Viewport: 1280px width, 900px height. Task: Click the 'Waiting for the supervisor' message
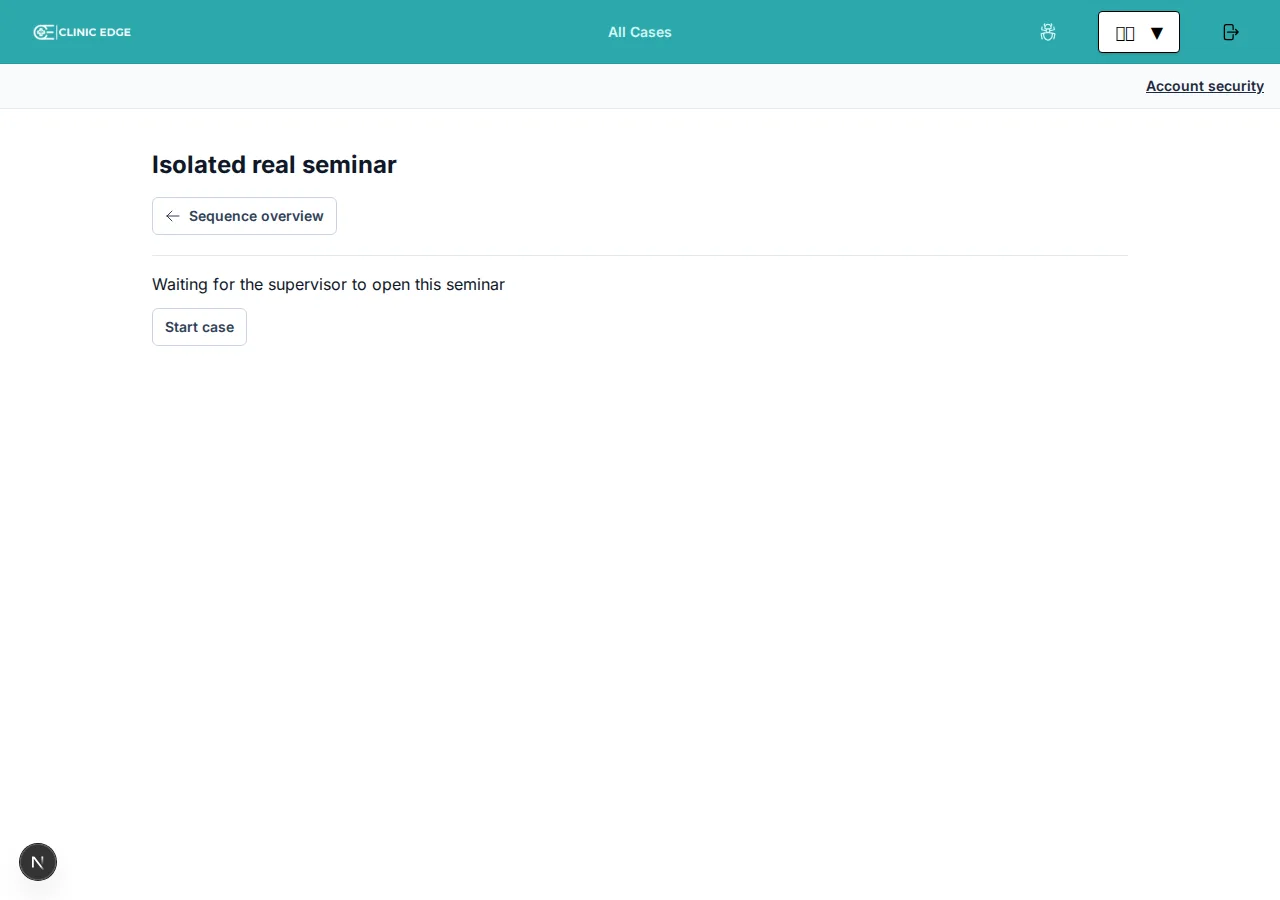click(328, 285)
